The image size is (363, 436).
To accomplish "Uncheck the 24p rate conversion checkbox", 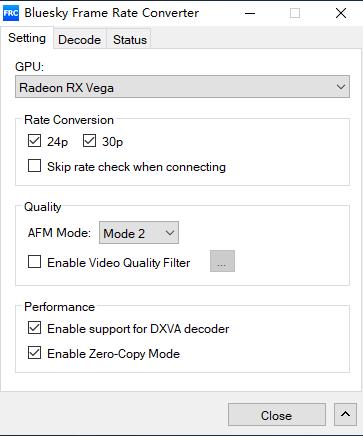I will click(34, 141).
